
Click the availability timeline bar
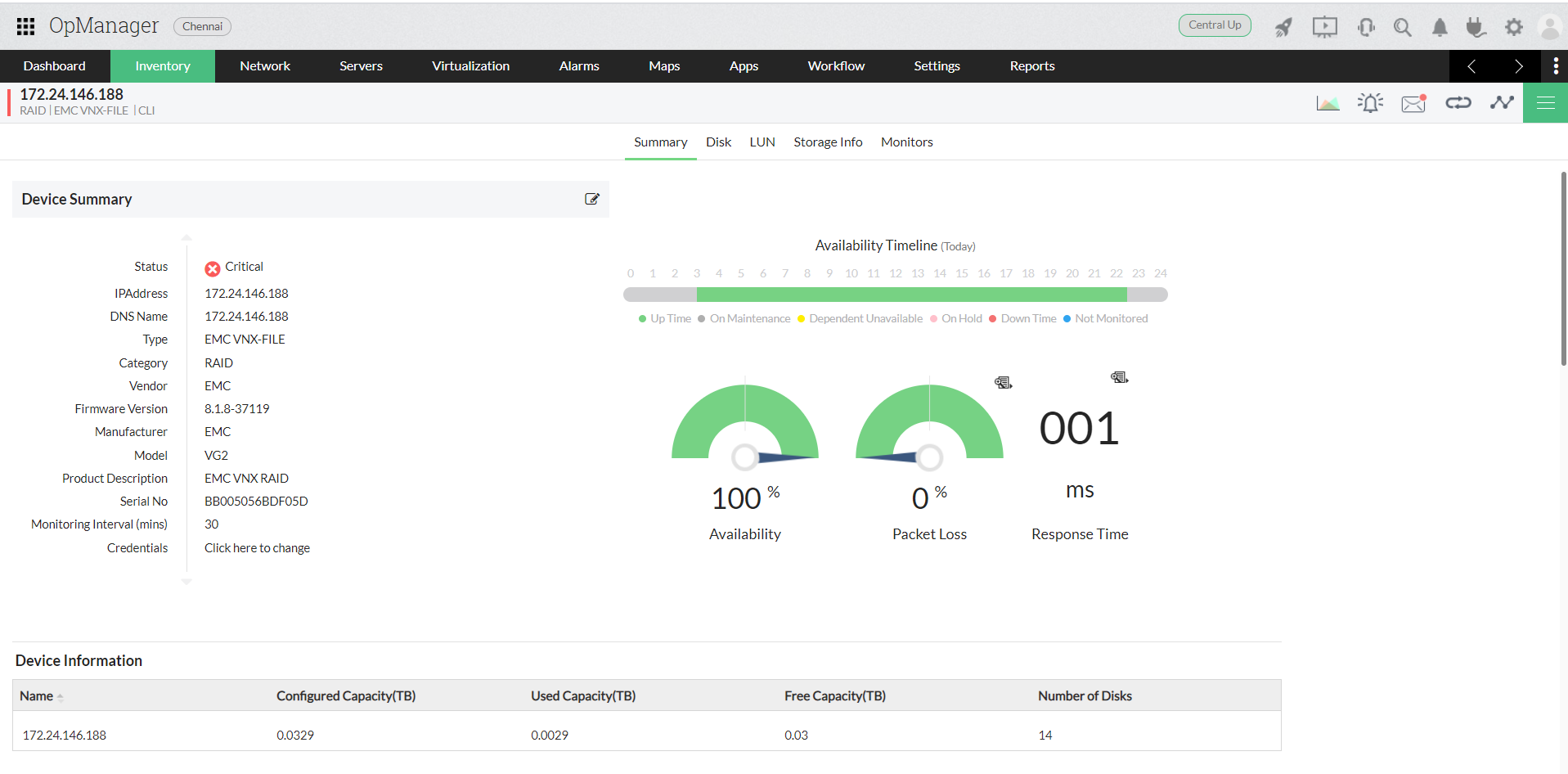tap(896, 295)
